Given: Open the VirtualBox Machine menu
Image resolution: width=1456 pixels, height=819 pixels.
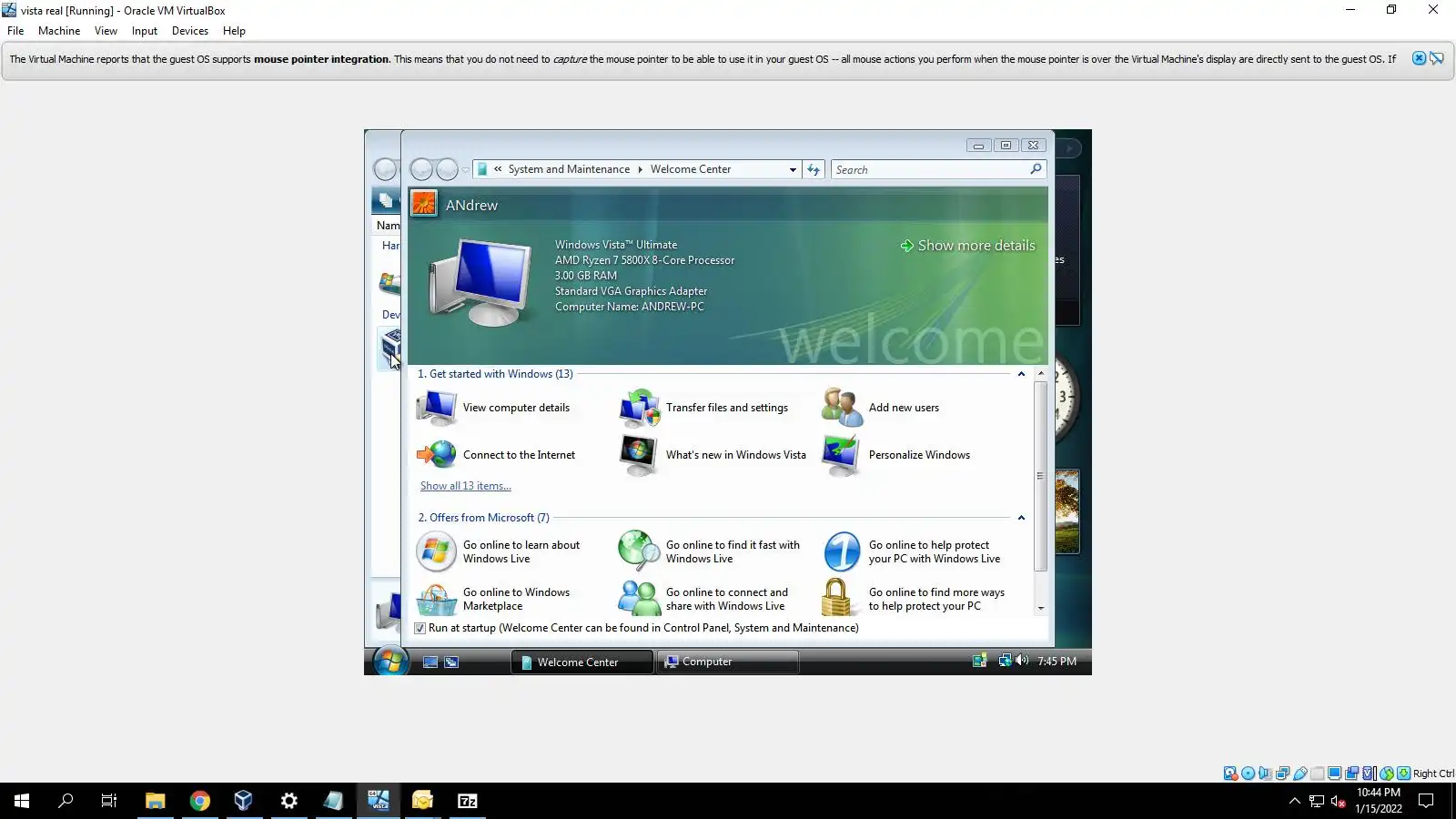Looking at the screenshot, I should 59,30.
